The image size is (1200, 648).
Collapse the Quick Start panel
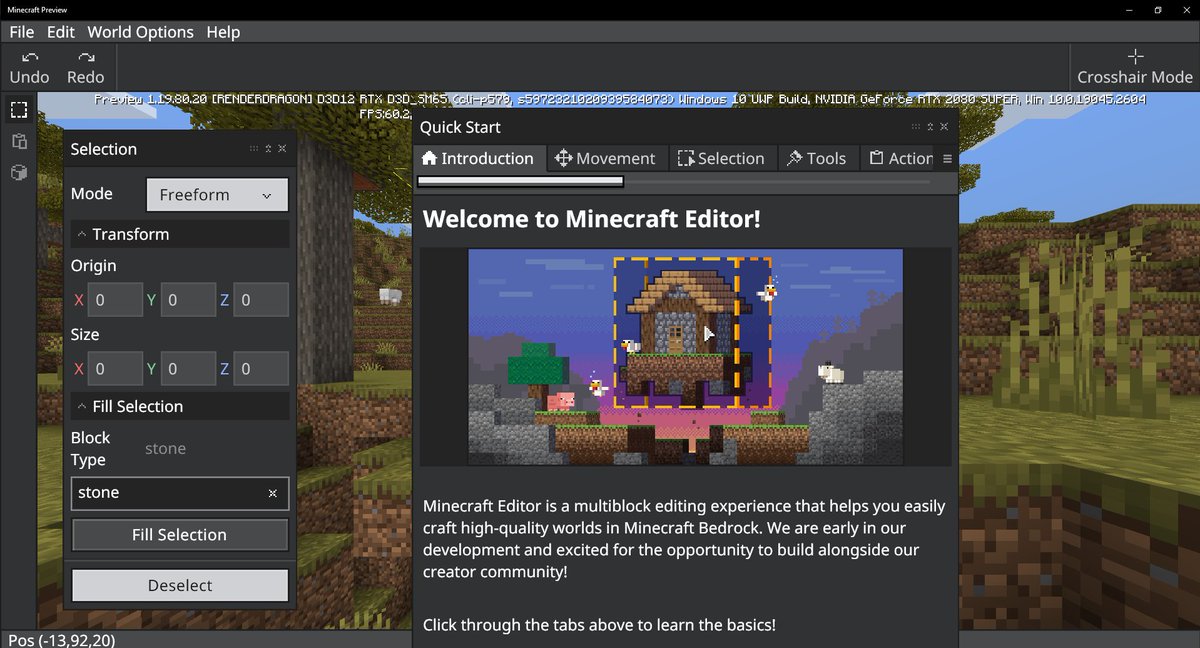point(930,127)
